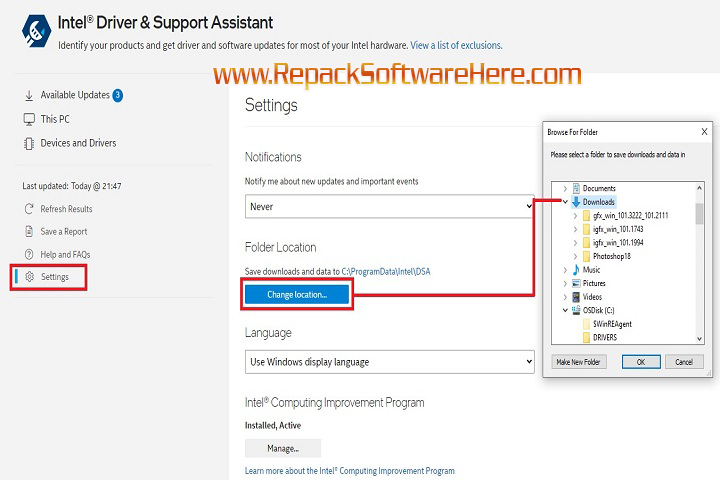Open the Use Windows display language dropdown
The height and width of the screenshot is (480, 720).
tap(389, 362)
